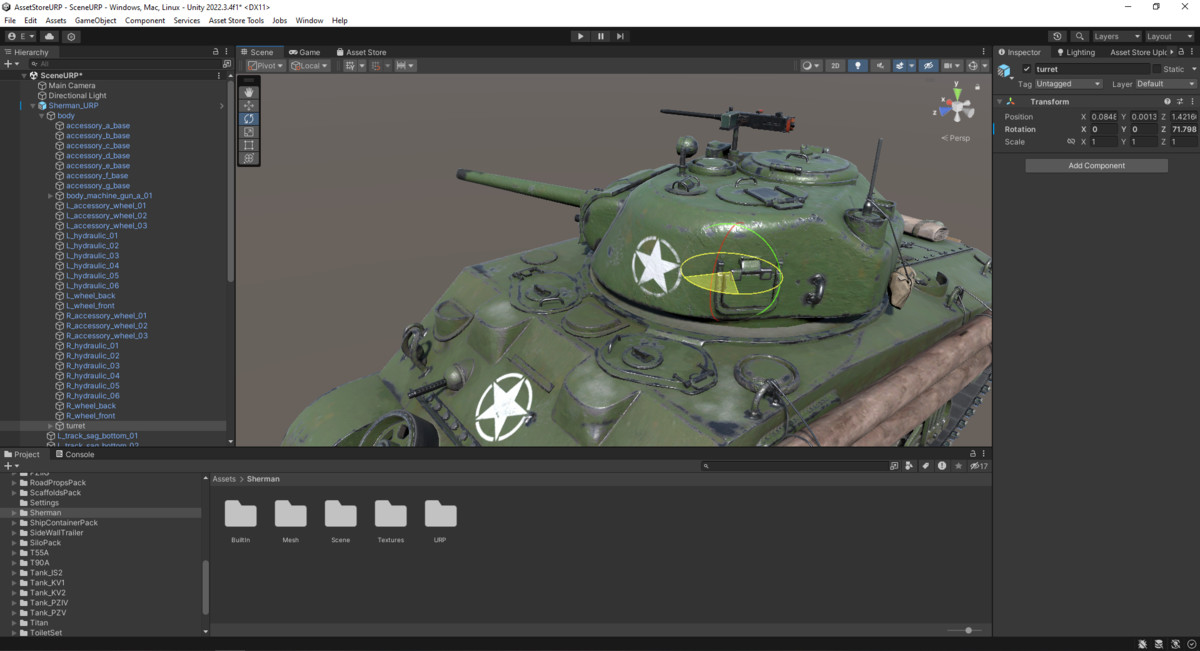The width and height of the screenshot is (1200, 651).
Task: Open the Tag dropdown showing Untagged
Action: pos(1069,84)
